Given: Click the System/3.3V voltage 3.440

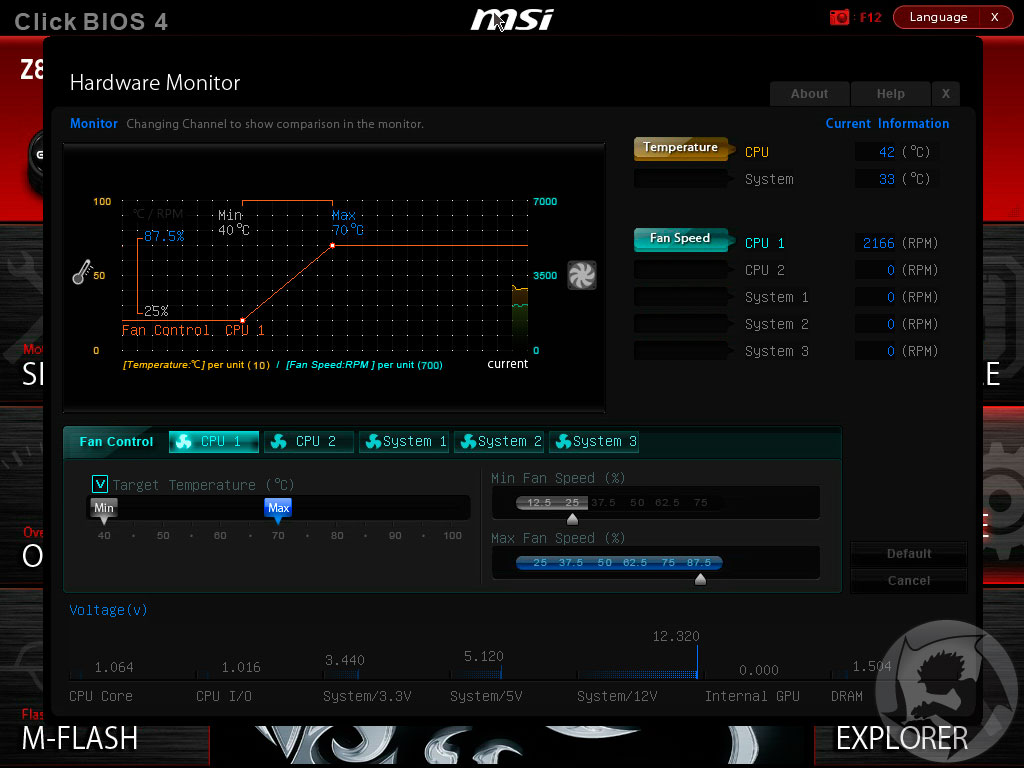Looking at the screenshot, I should click(345, 660).
